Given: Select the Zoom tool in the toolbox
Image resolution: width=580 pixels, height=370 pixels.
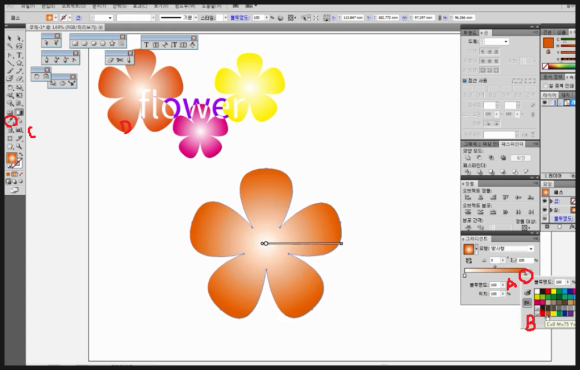Looking at the screenshot, I should (20, 147).
